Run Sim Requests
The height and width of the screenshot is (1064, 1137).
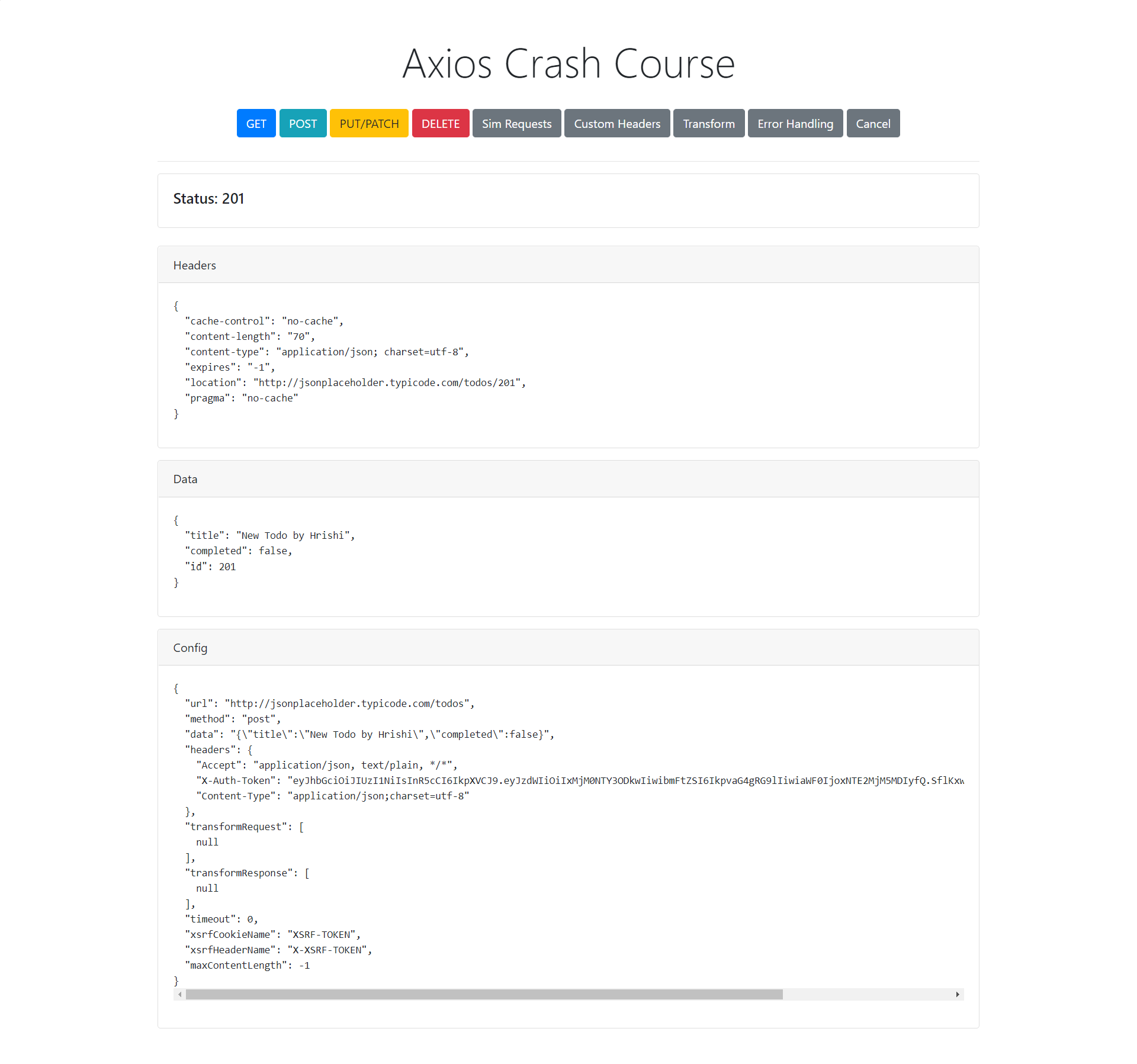pos(516,123)
